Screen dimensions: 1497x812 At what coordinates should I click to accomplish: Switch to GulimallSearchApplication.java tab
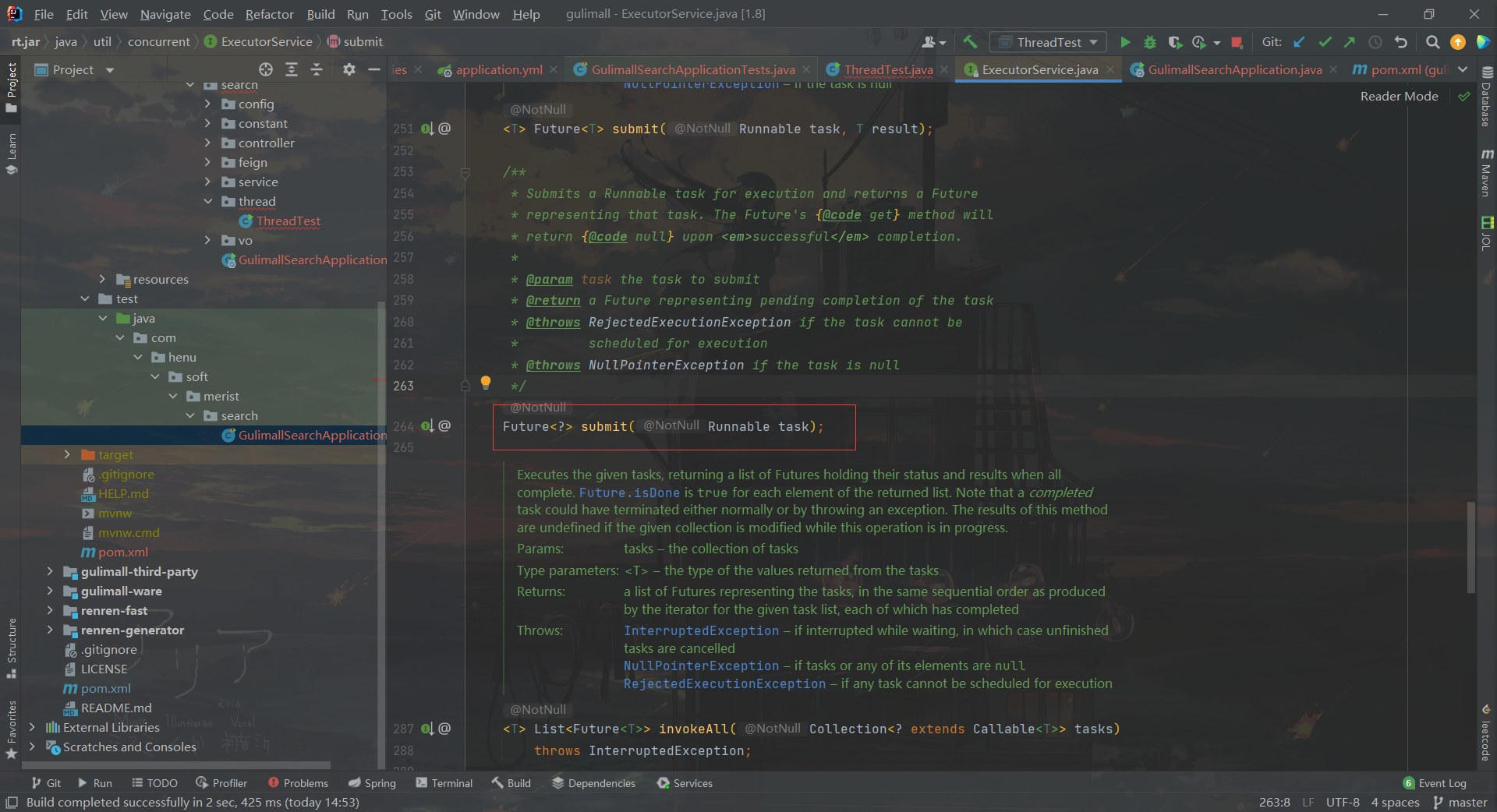(1235, 69)
